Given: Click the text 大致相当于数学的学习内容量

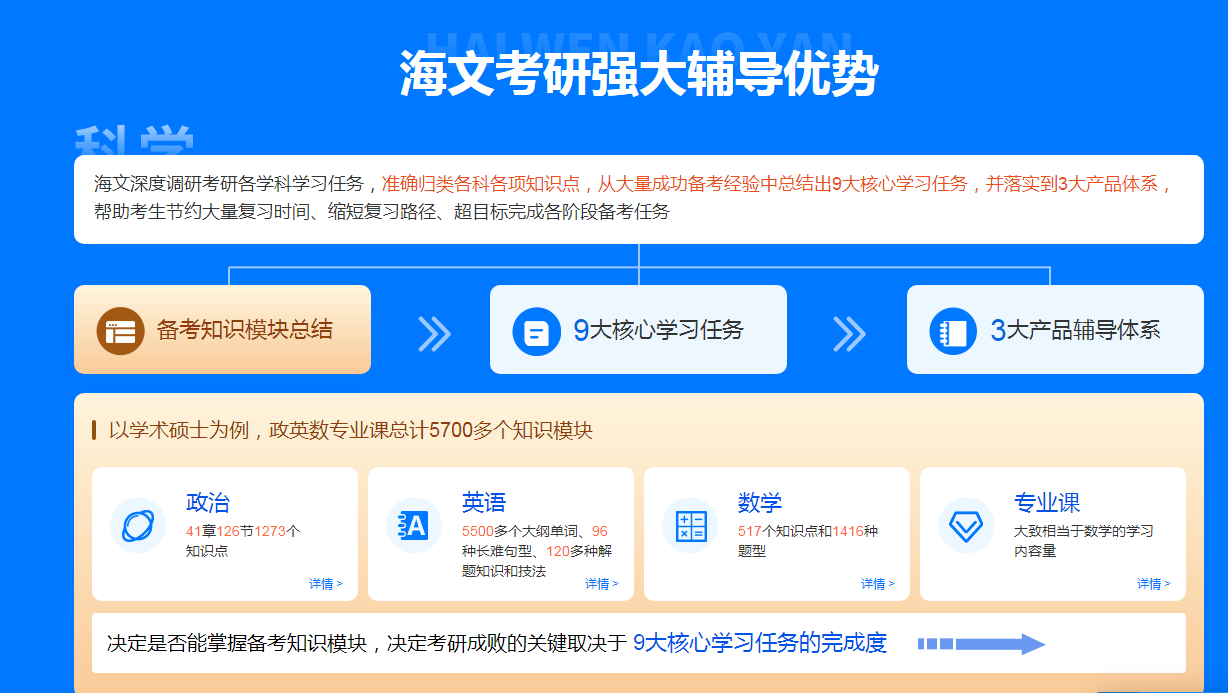Looking at the screenshot, I should tap(1084, 541).
